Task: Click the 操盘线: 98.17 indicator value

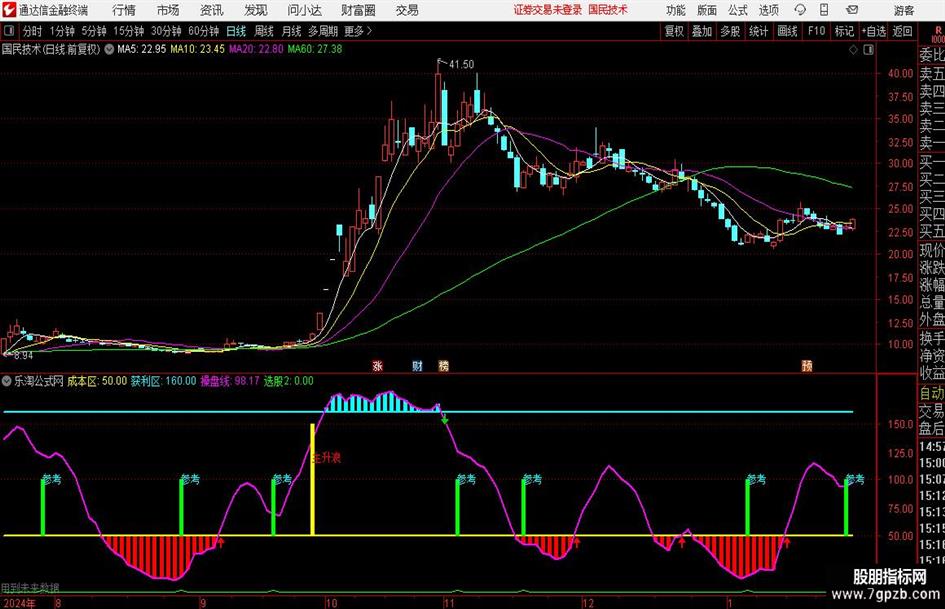Action: [230, 381]
